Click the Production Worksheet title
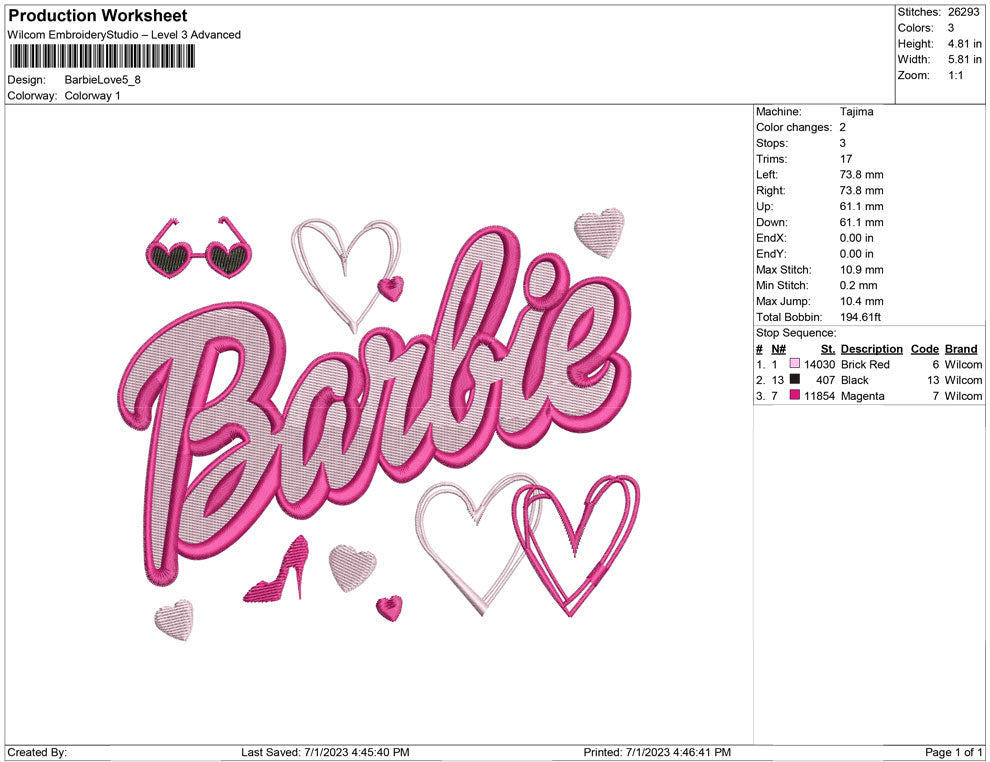This screenshot has width=990, height=762. pos(98,15)
